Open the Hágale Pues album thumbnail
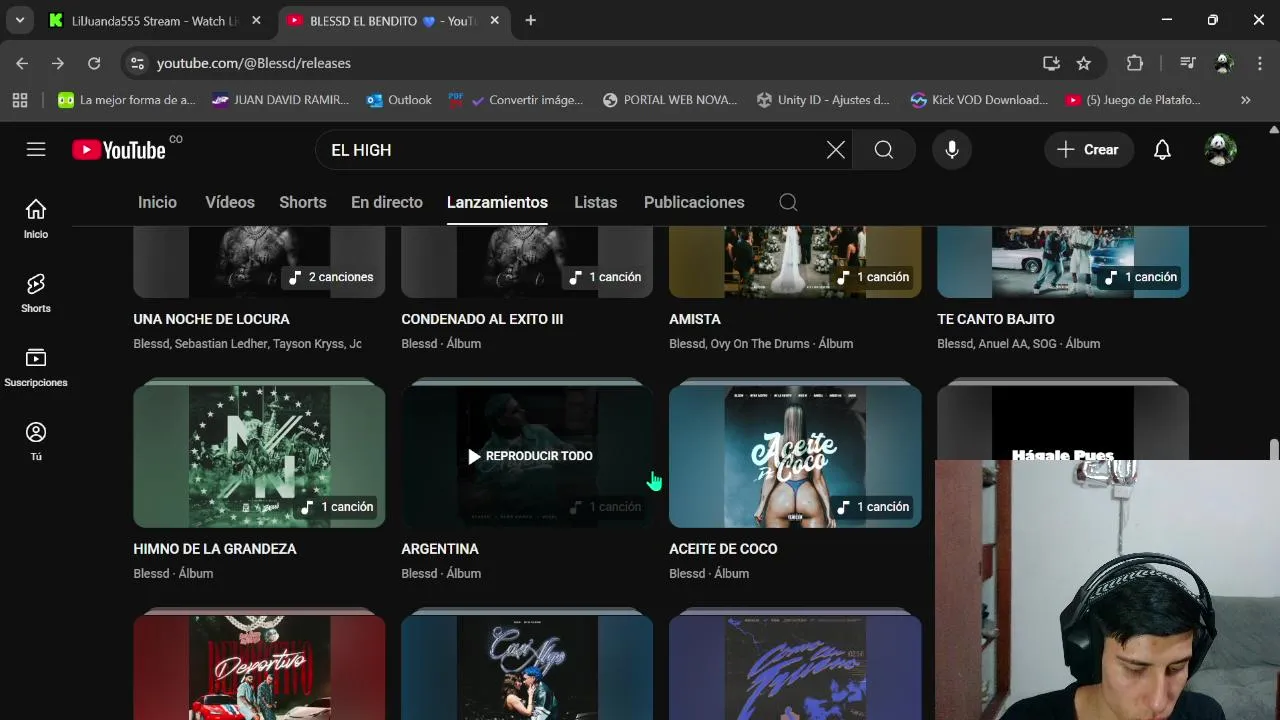The width and height of the screenshot is (1280, 720). (x=1062, y=422)
